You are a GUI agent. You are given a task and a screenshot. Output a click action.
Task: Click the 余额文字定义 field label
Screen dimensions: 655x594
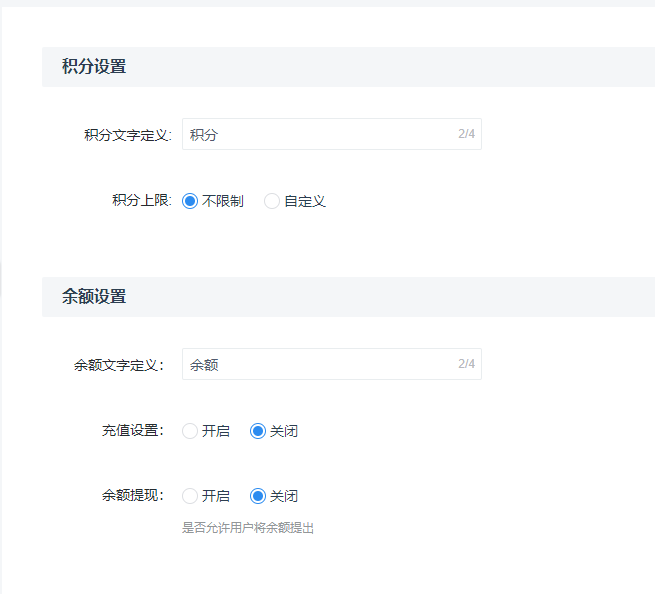click(119, 365)
